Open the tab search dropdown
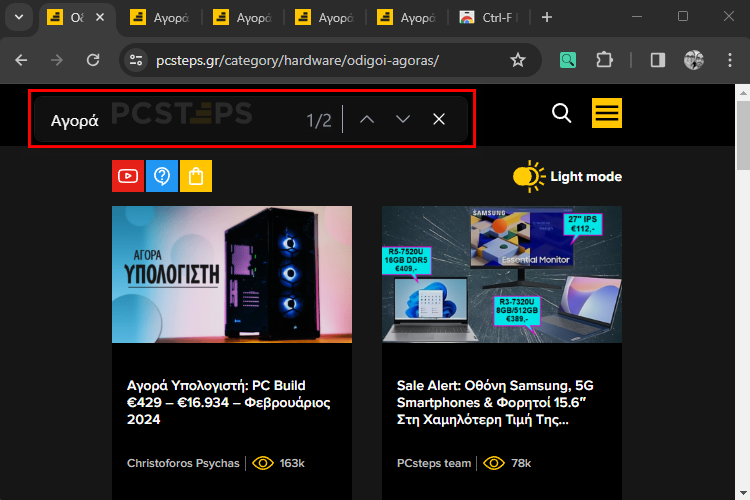Viewport: 750px width, 500px height. (19, 18)
